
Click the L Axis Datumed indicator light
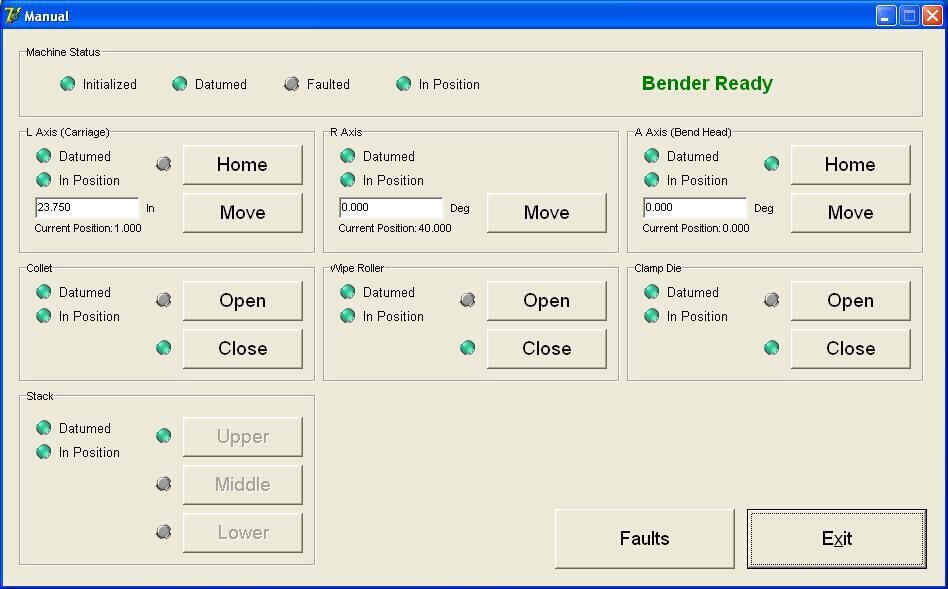(44, 156)
